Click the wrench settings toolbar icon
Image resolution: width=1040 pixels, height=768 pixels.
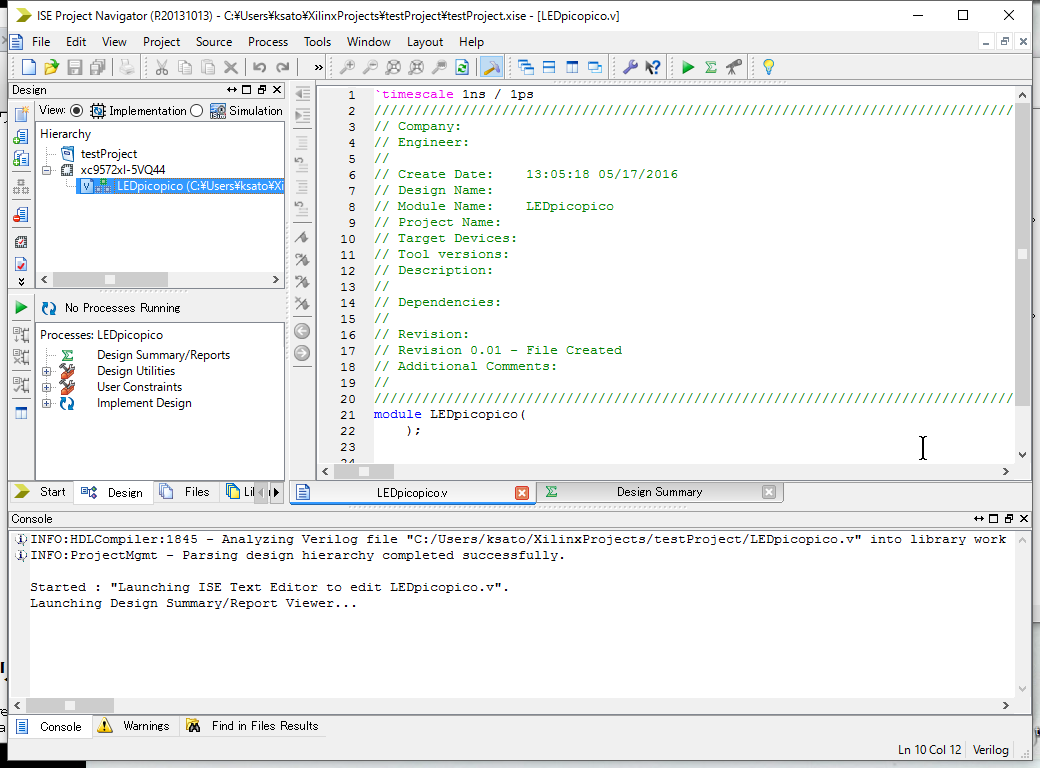(630, 67)
